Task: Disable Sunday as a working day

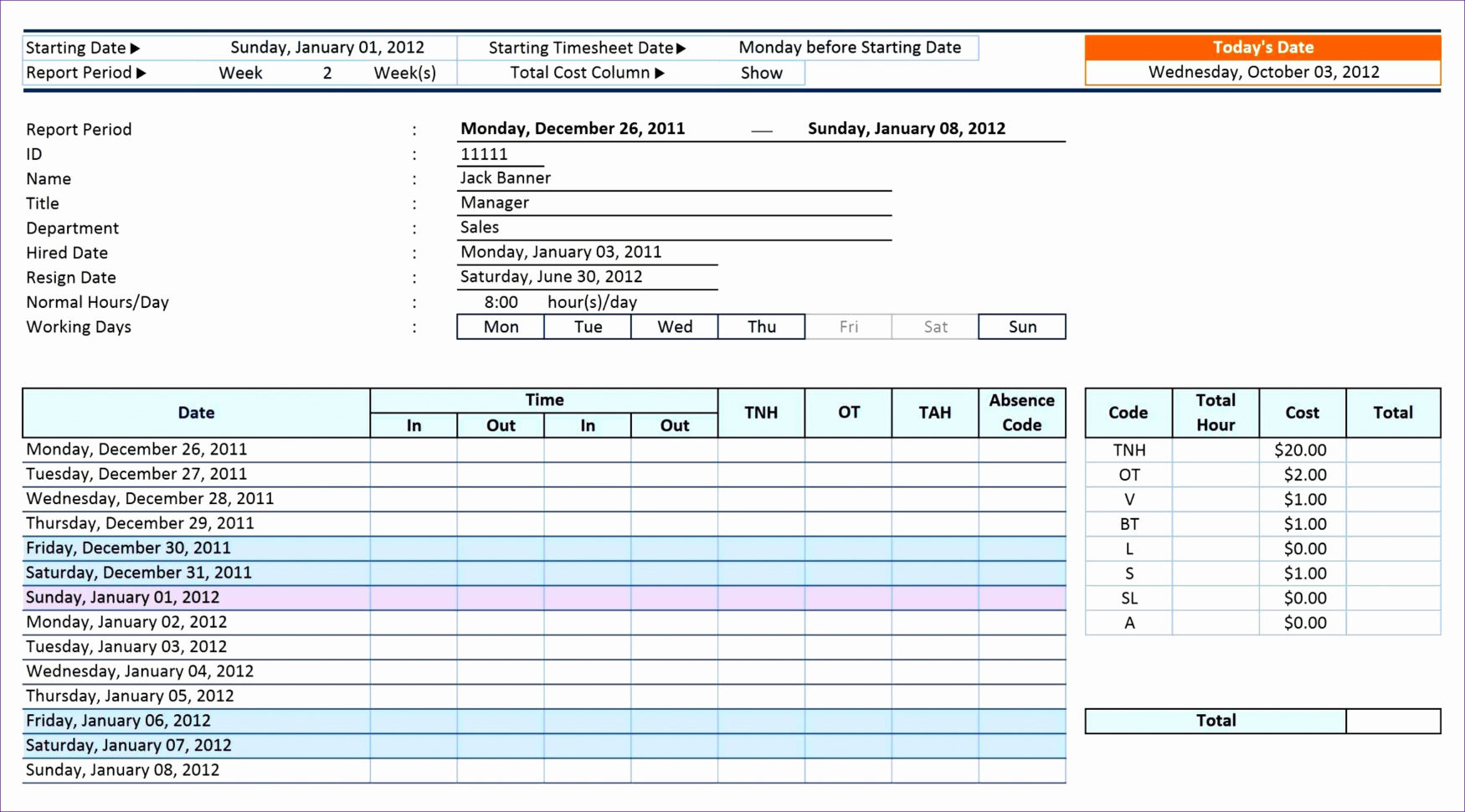Action: coord(1021,326)
